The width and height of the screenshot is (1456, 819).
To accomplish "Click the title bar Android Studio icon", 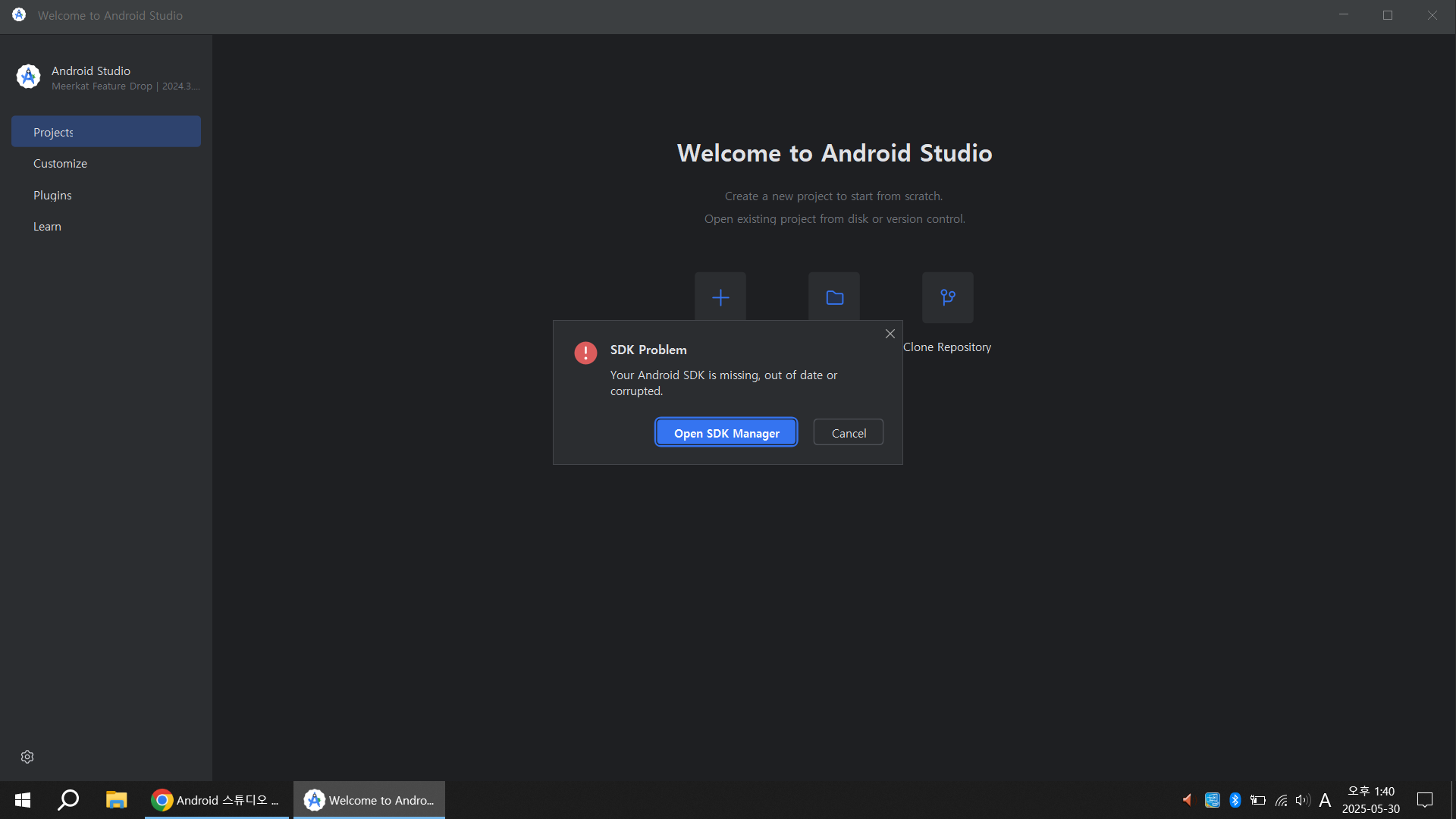I will click(19, 14).
